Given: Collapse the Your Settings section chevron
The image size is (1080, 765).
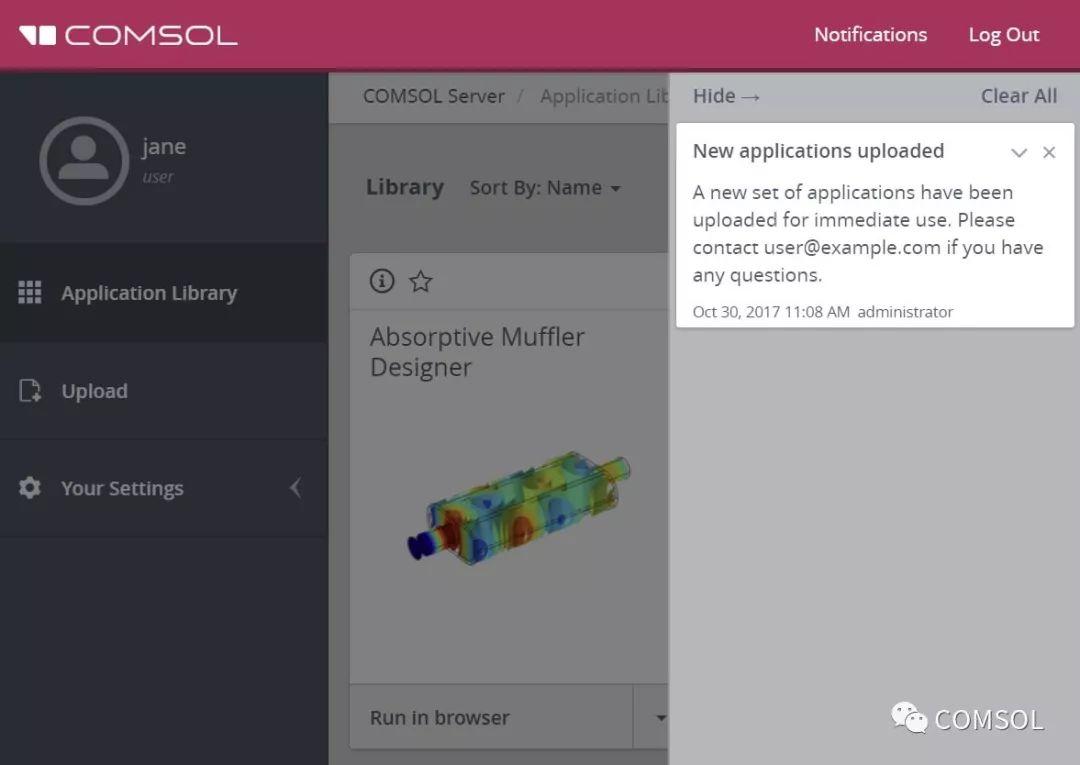Looking at the screenshot, I should tap(295, 488).
